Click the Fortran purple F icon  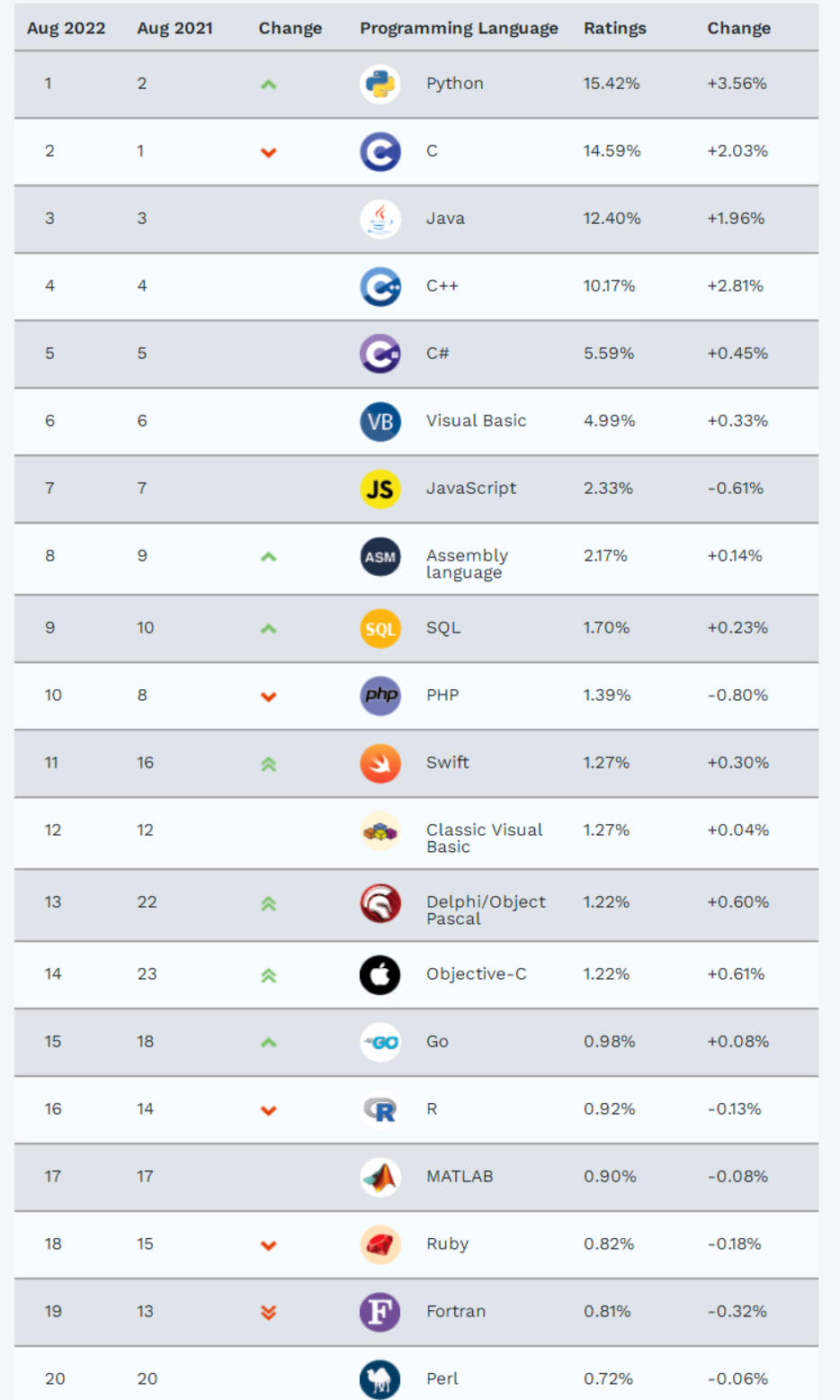pyautogui.click(x=380, y=1313)
